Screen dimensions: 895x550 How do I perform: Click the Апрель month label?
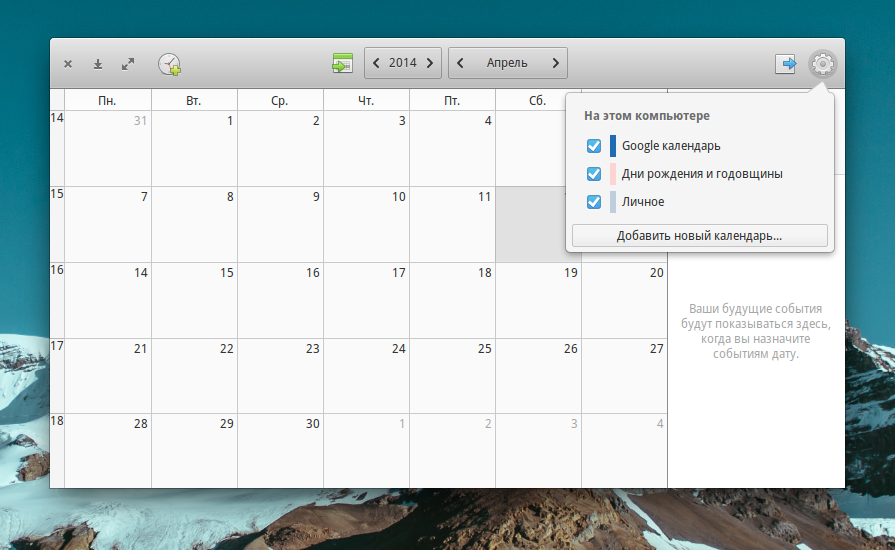pyautogui.click(x=507, y=63)
